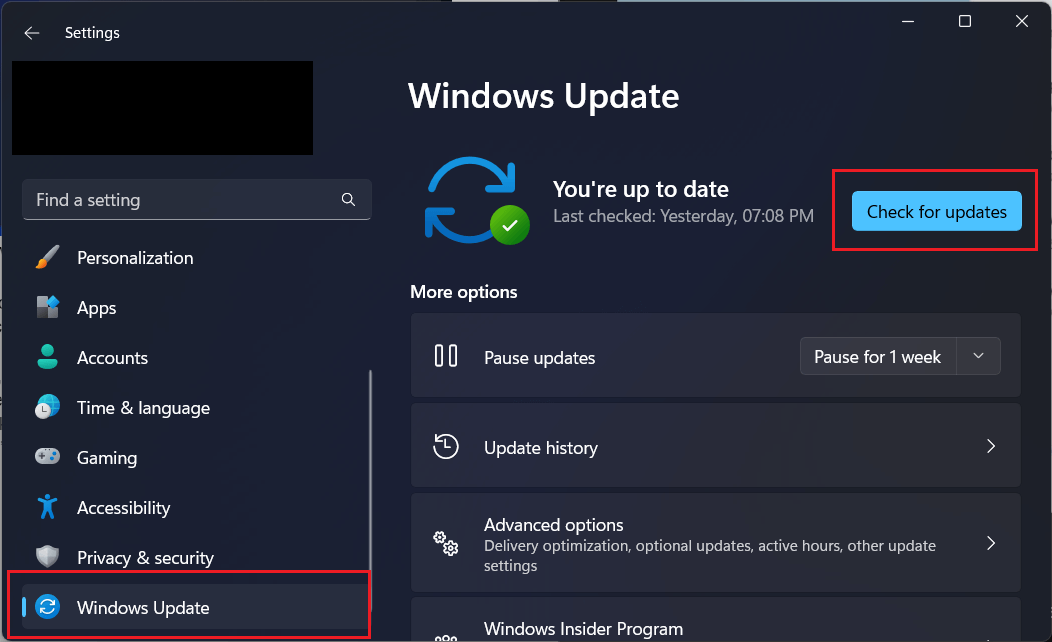This screenshot has width=1052, height=642.
Task: Click the Gaming controller icon
Action: (x=47, y=458)
